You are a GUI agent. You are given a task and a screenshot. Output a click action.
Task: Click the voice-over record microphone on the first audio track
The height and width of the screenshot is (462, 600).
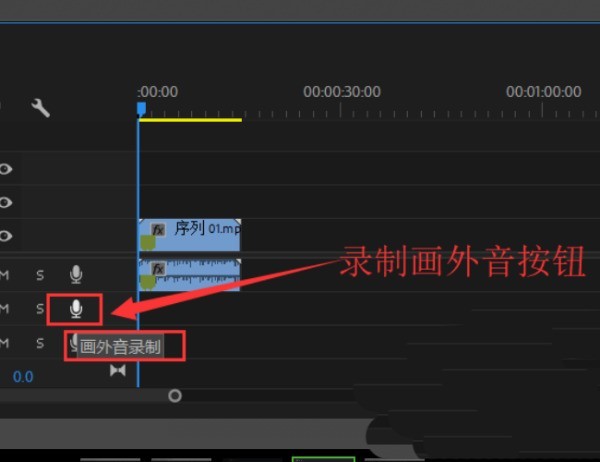click(76, 275)
